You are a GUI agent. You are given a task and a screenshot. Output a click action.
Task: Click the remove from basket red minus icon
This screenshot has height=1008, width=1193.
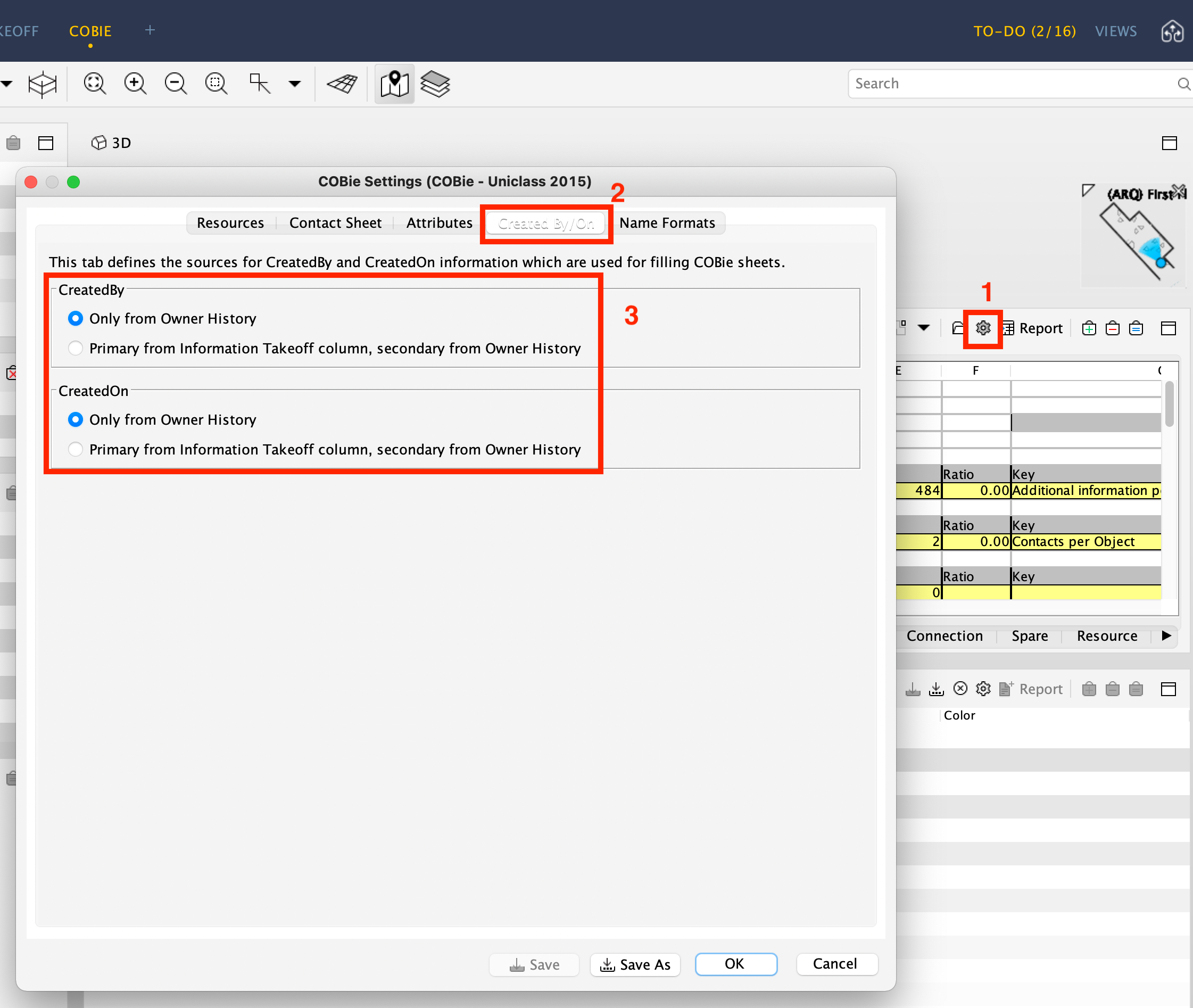(1113, 328)
